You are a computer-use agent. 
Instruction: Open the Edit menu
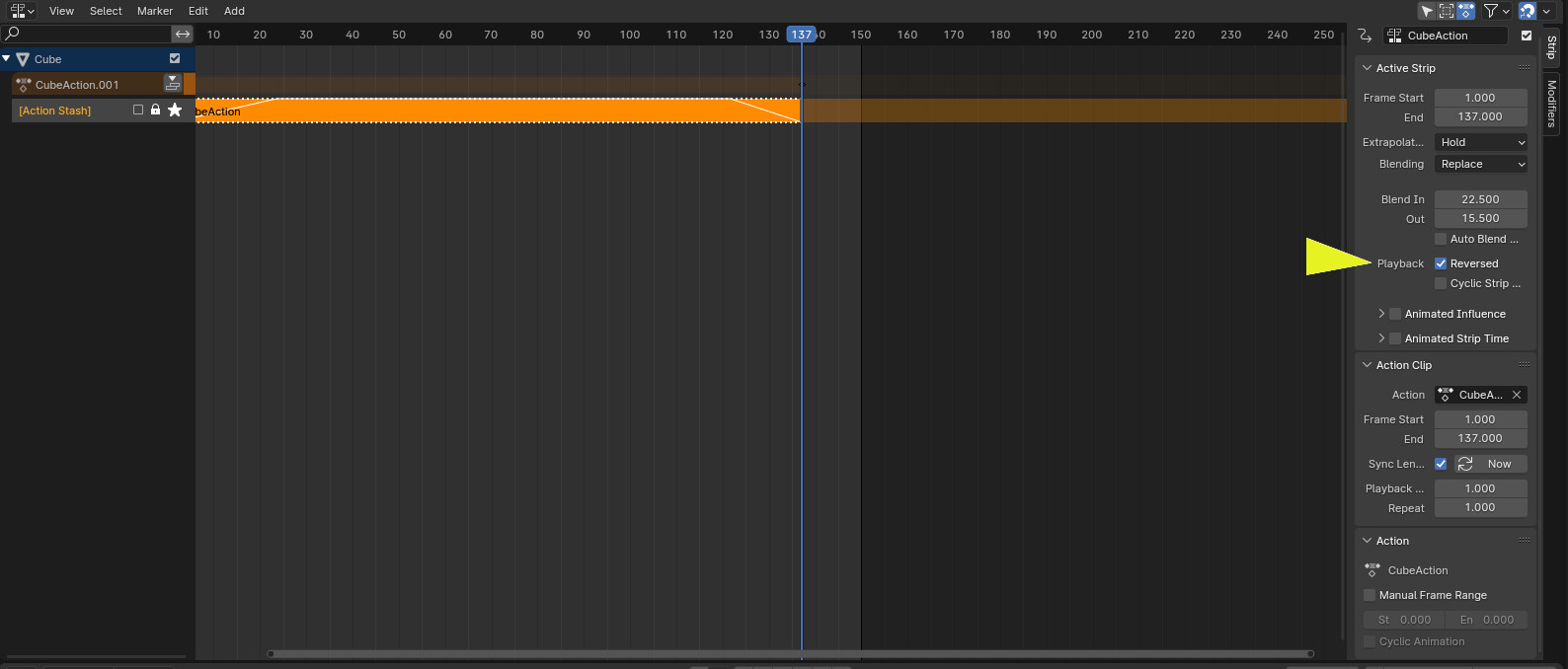click(198, 11)
